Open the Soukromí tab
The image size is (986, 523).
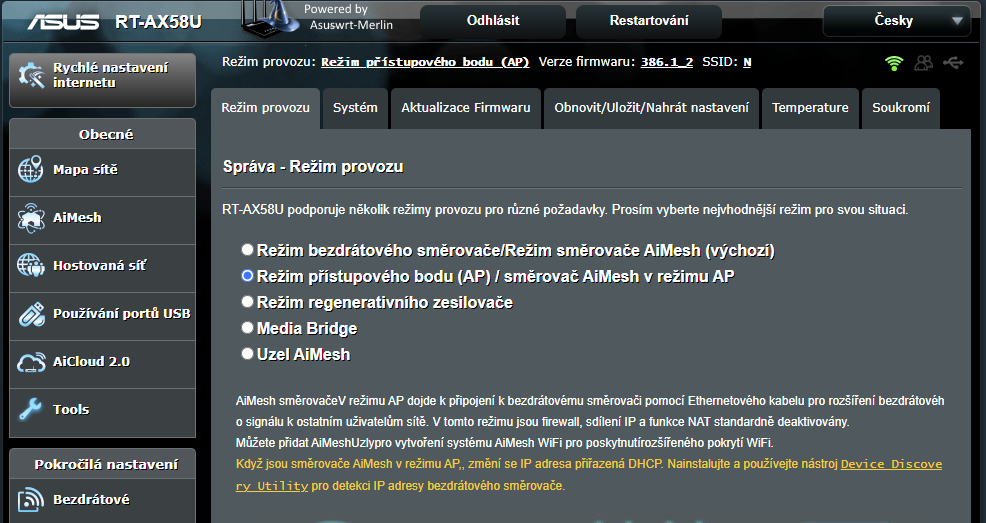click(900, 108)
